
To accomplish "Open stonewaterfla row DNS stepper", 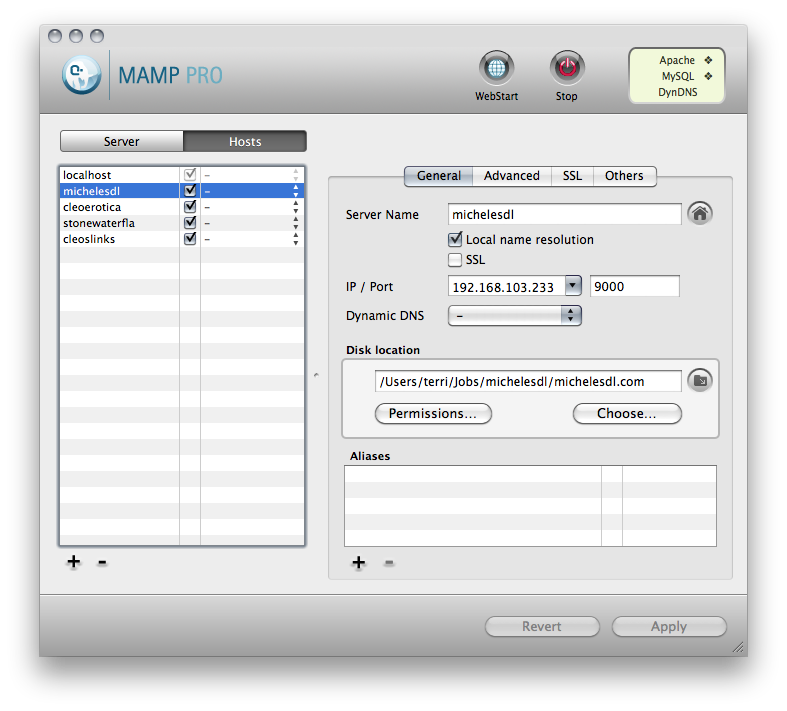I will click(x=295, y=223).
